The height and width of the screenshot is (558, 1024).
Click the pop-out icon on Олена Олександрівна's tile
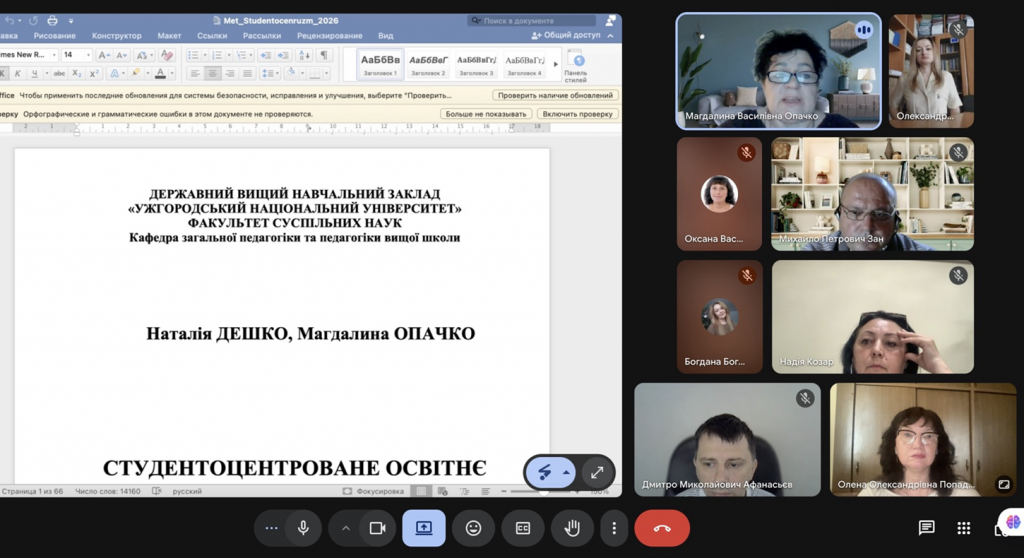[x=1004, y=484]
